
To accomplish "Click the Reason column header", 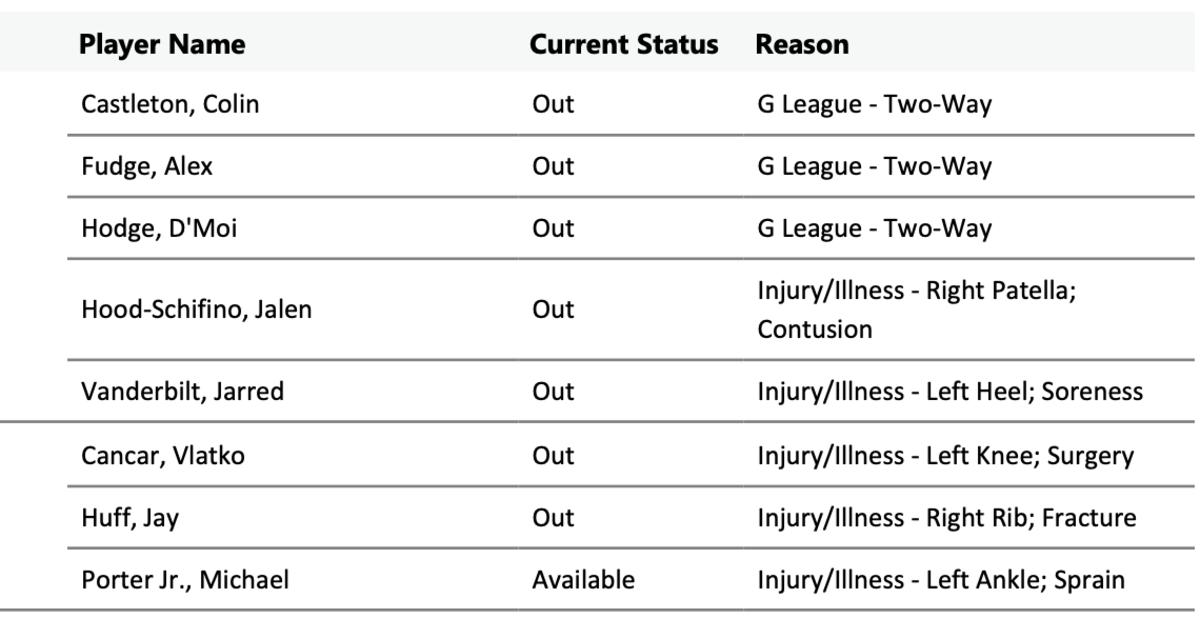I will click(802, 44).
